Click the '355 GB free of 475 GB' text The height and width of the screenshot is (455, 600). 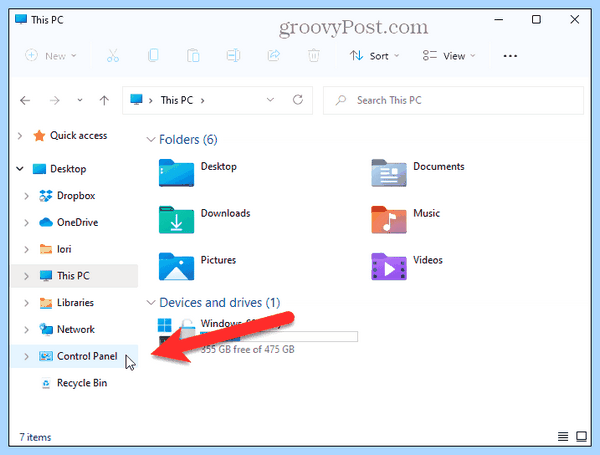(x=248, y=349)
